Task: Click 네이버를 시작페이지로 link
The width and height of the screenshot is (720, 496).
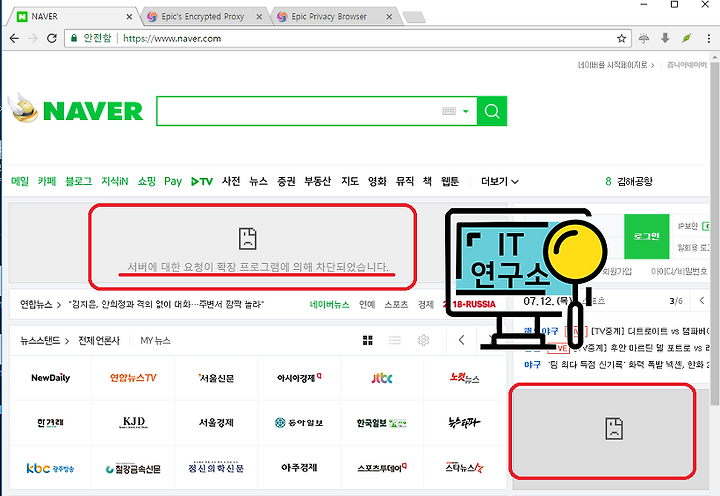Action: [x=615, y=65]
